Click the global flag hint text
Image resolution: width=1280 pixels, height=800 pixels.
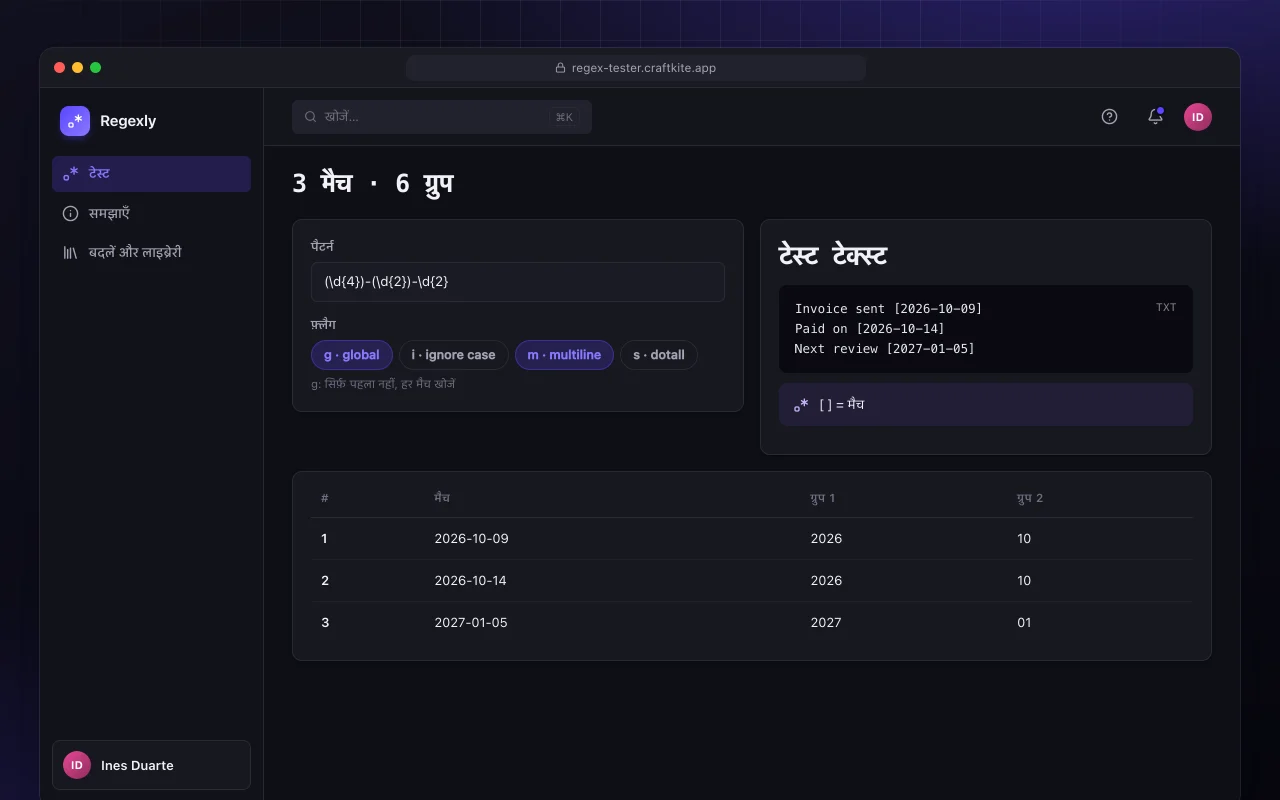[383, 384]
